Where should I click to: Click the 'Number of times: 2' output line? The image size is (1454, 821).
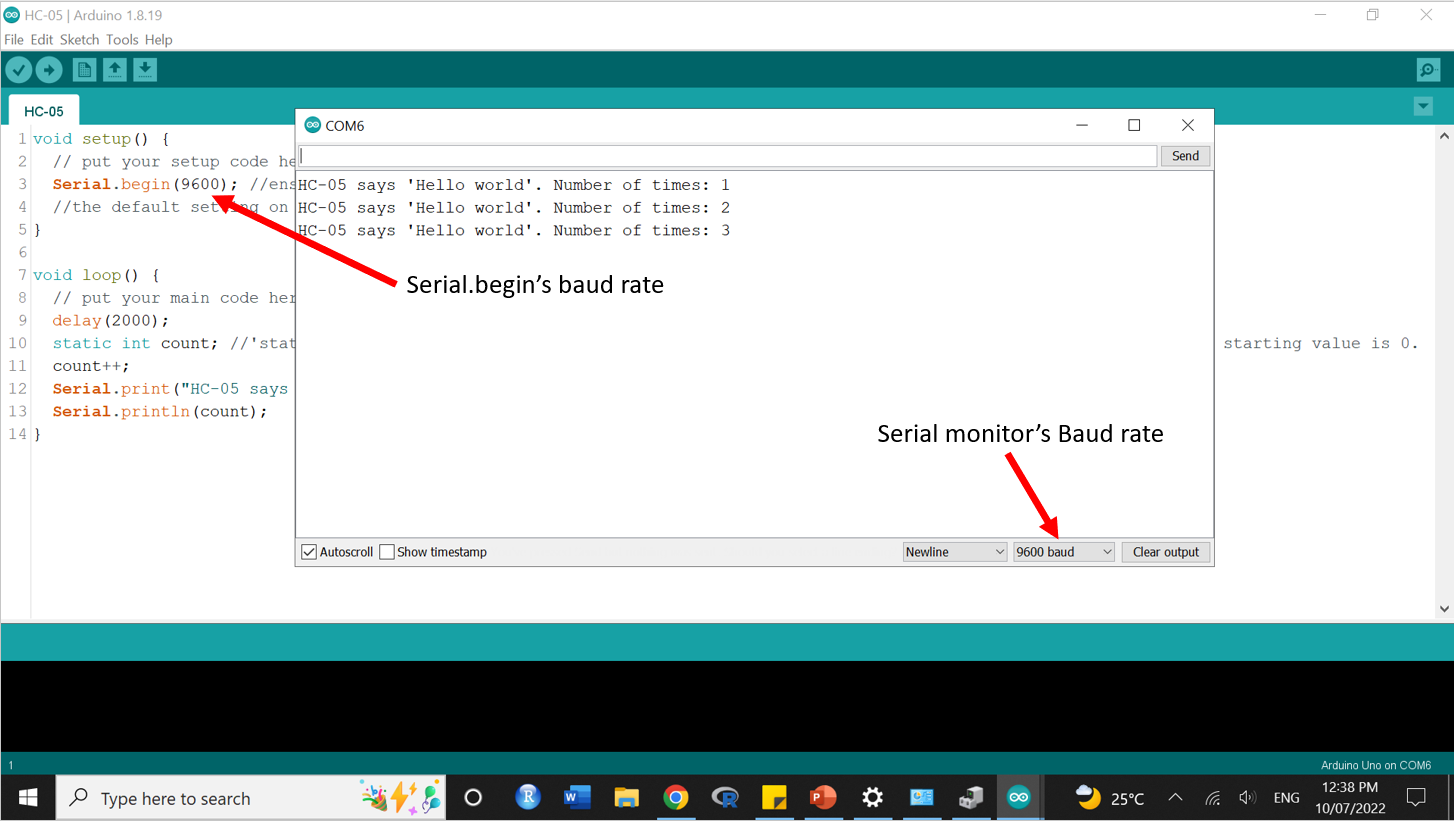(514, 208)
